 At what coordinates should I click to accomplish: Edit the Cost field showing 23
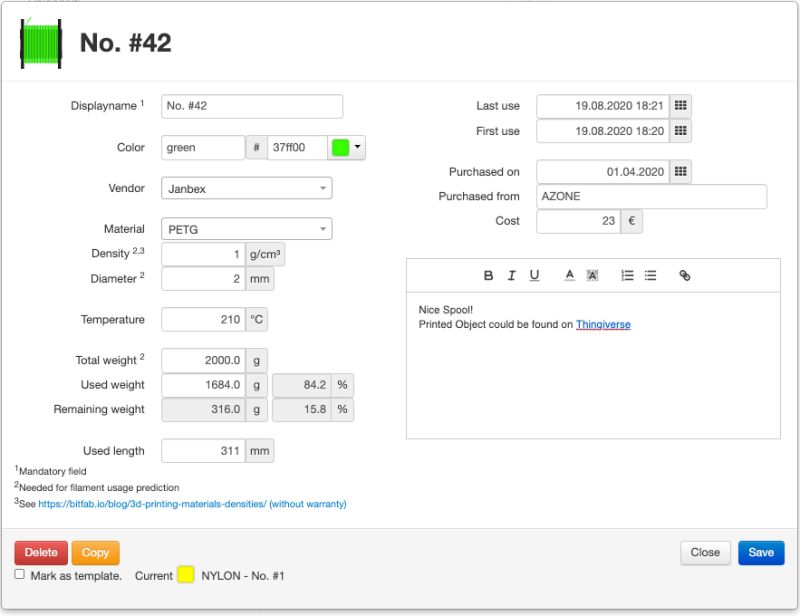(579, 221)
